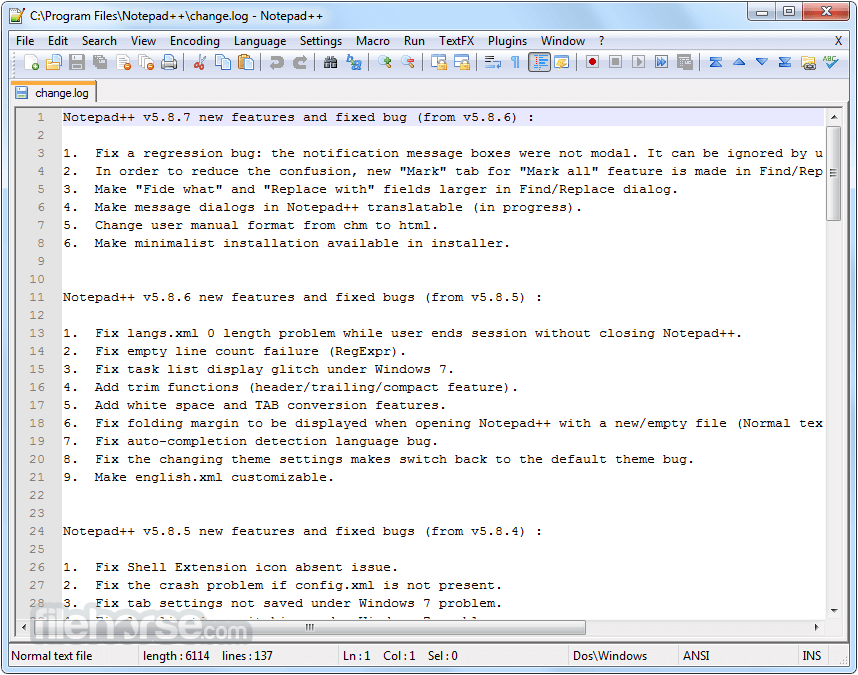
Task: Create a new file using toolbar icon
Action: (31, 62)
